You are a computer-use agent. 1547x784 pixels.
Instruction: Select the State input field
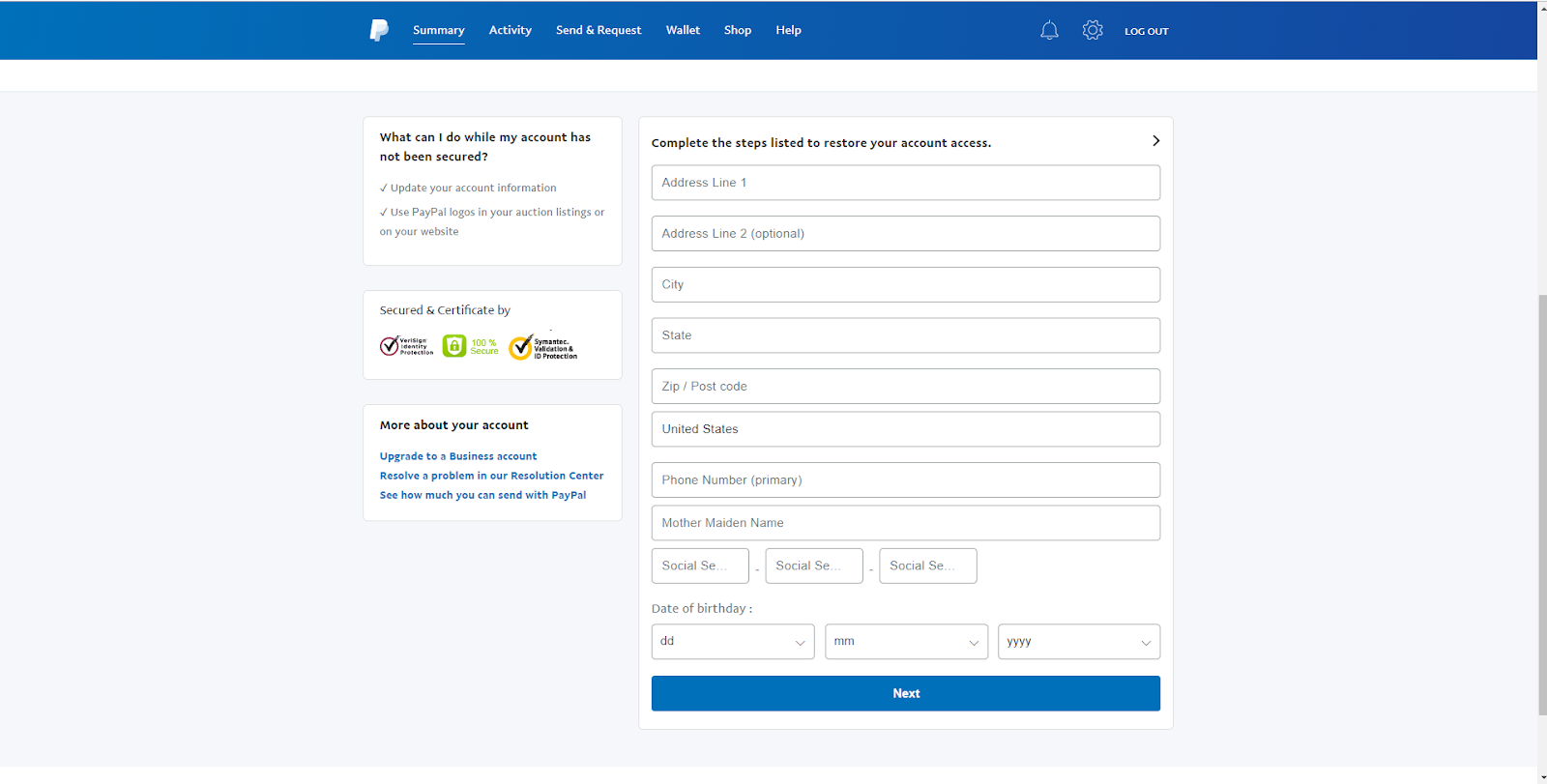pos(906,335)
